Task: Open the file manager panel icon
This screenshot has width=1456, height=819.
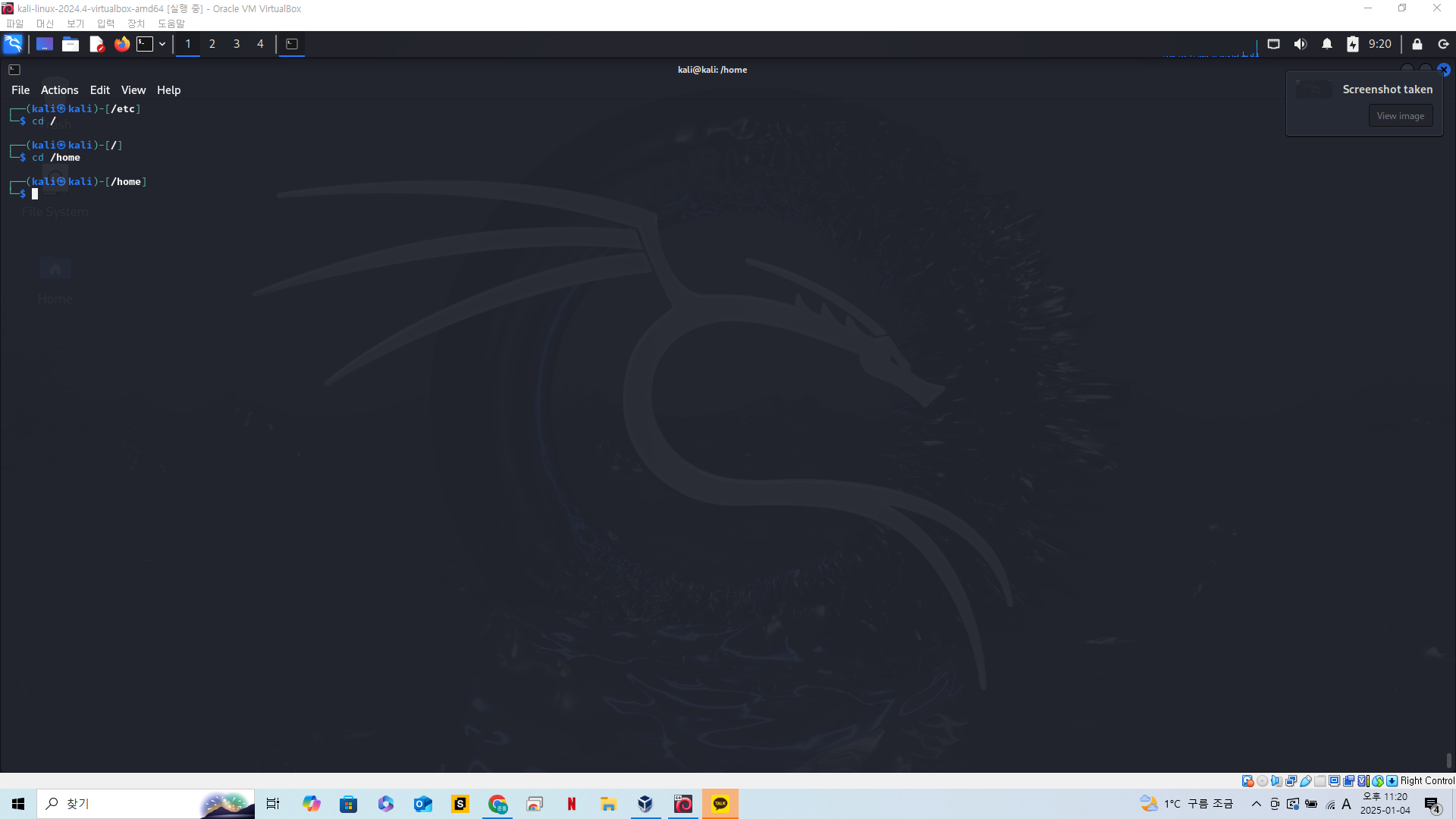Action: click(71, 44)
